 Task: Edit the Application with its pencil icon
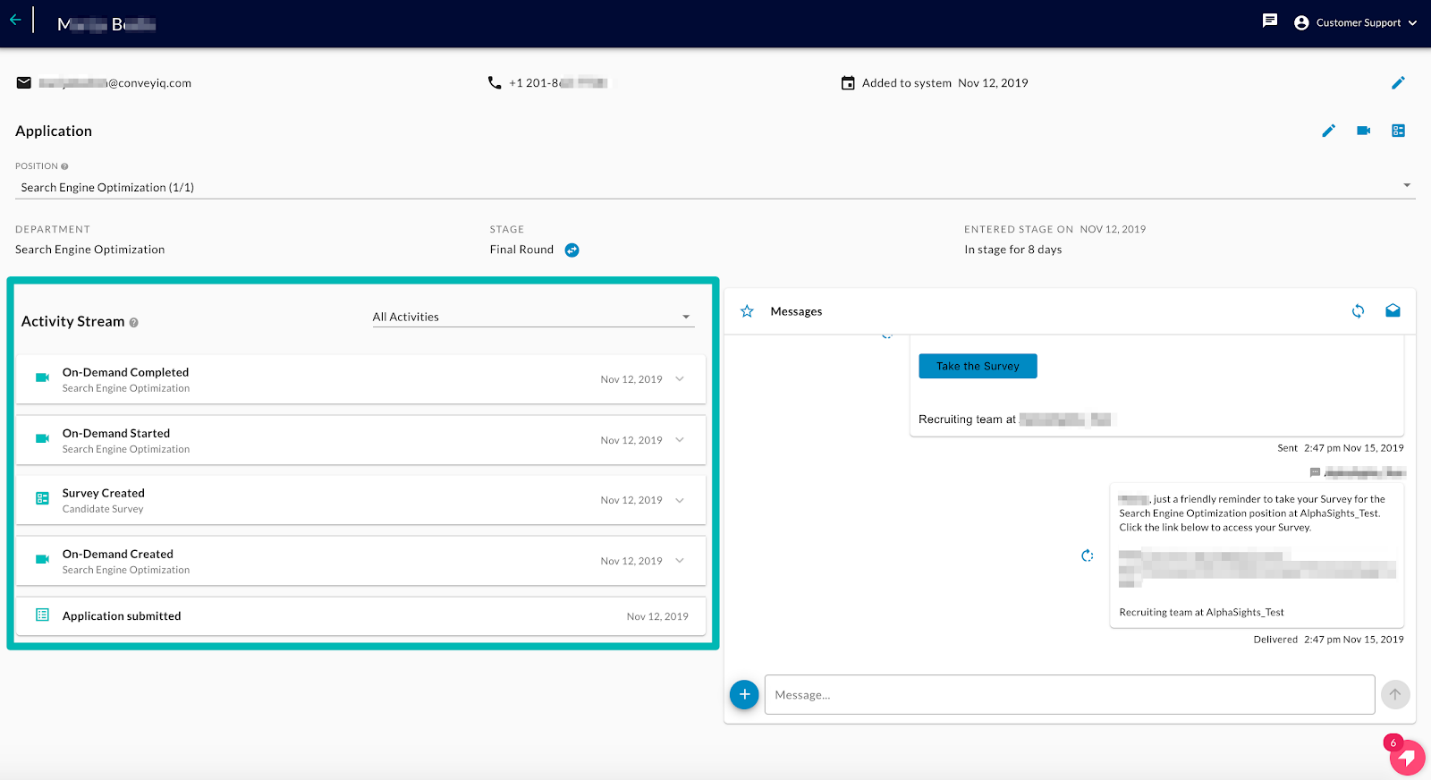(1329, 131)
